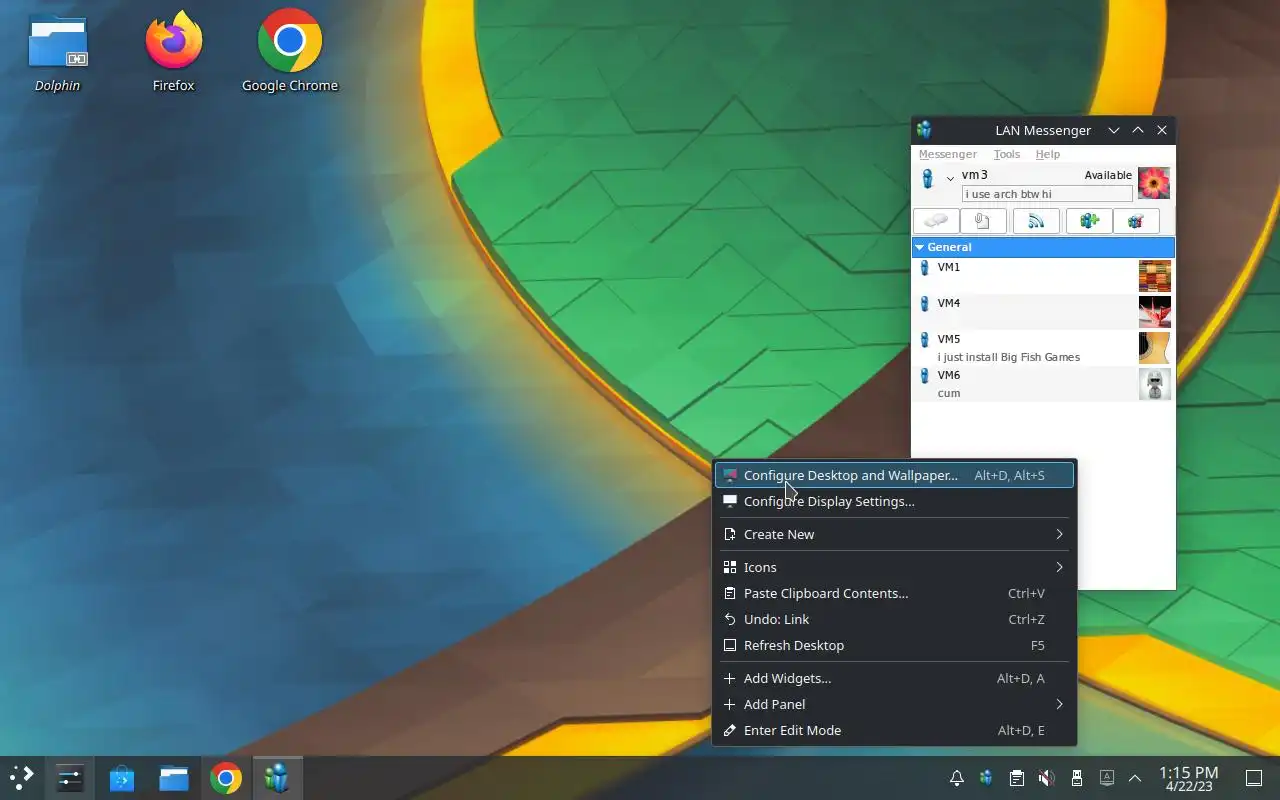Collapse the General contact group
Image resolution: width=1280 pixels, height=800 pixels.
pos(920,247)
